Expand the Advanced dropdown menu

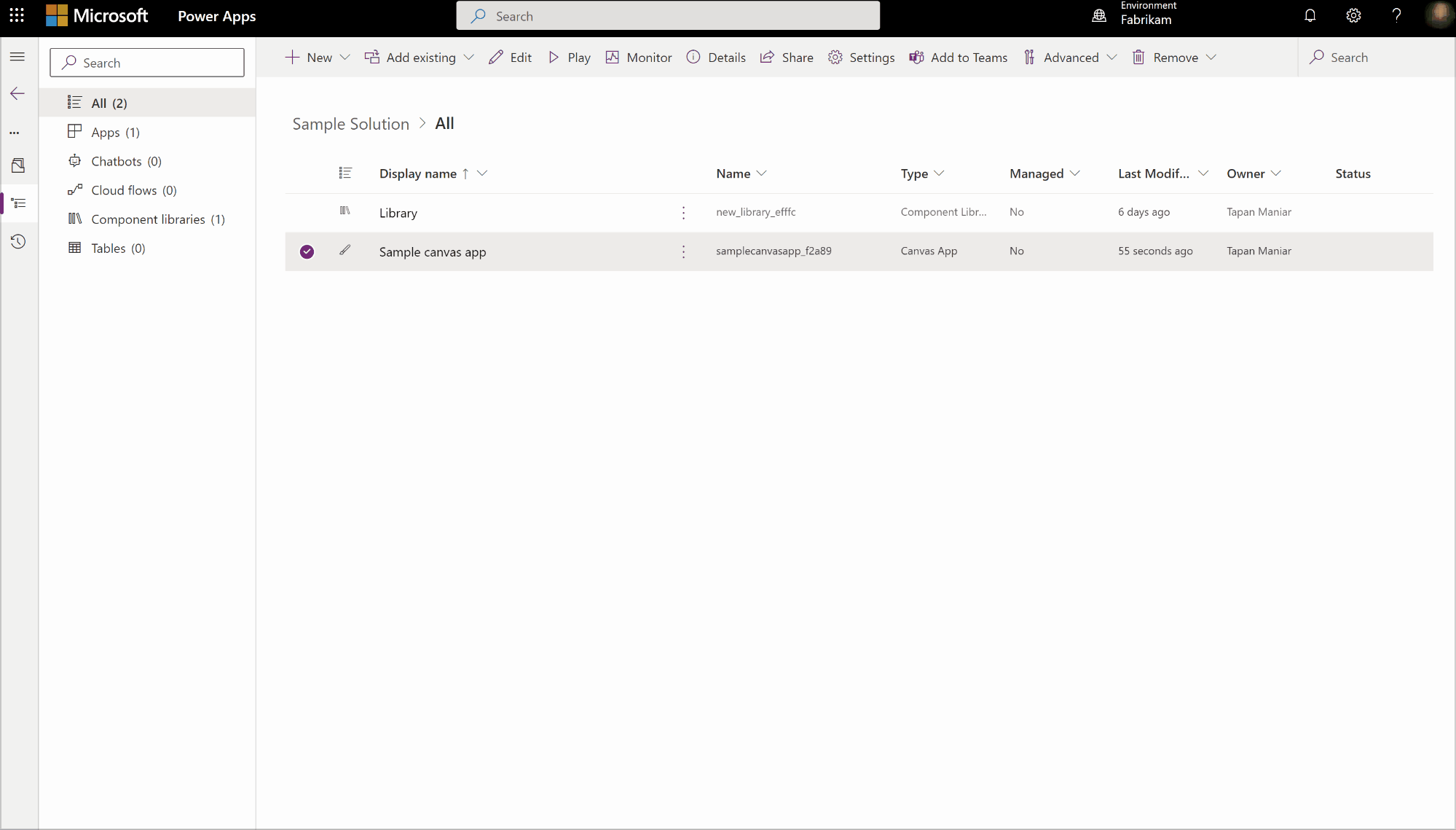click(x=1112, y=57)
